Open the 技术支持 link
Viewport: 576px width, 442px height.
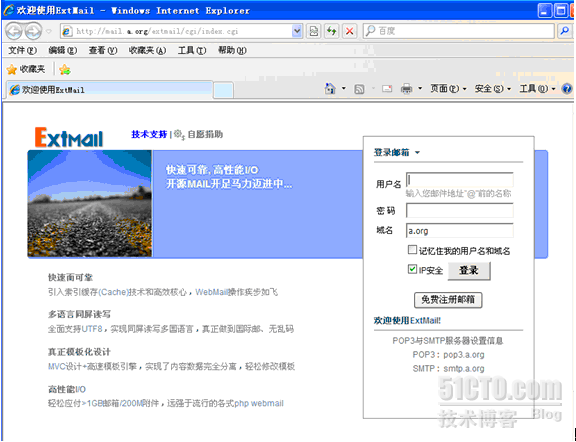click(x=149, y=134)
